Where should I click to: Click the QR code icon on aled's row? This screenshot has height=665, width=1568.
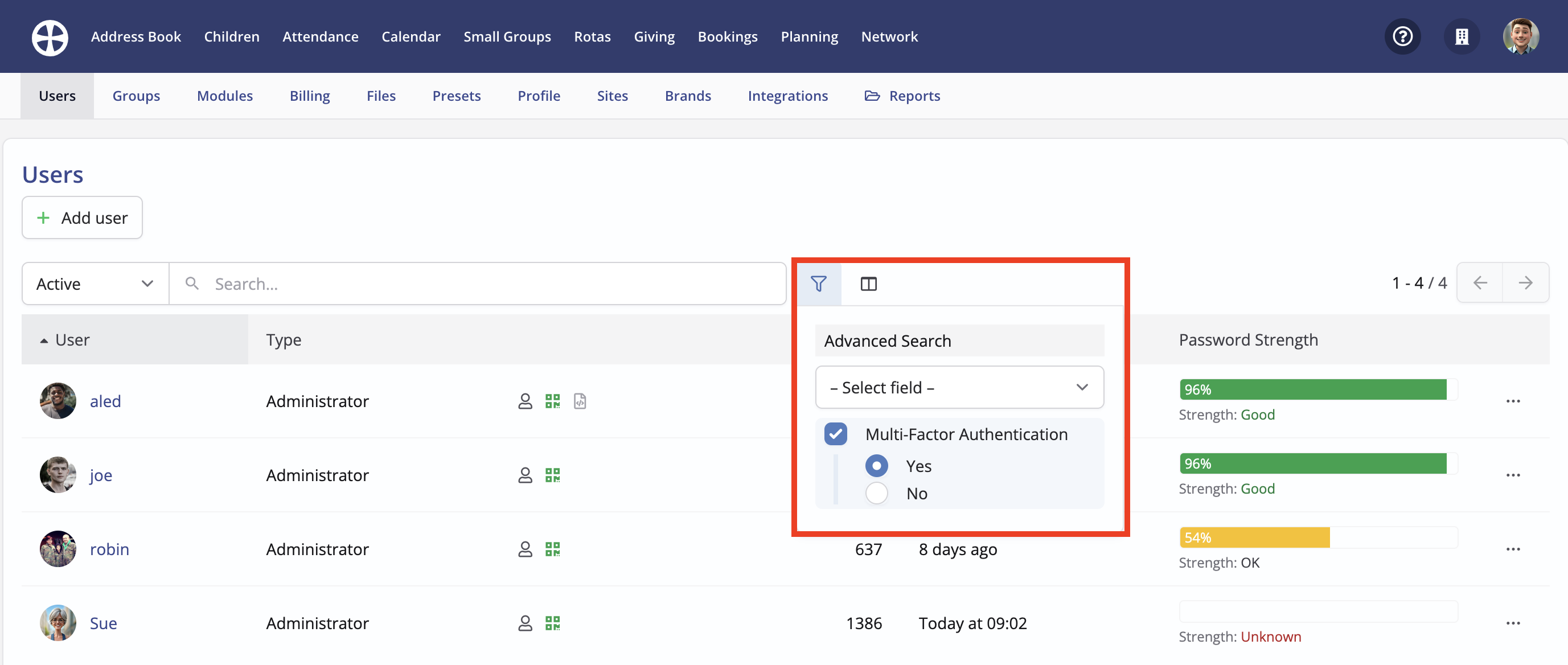pos(553,401)
